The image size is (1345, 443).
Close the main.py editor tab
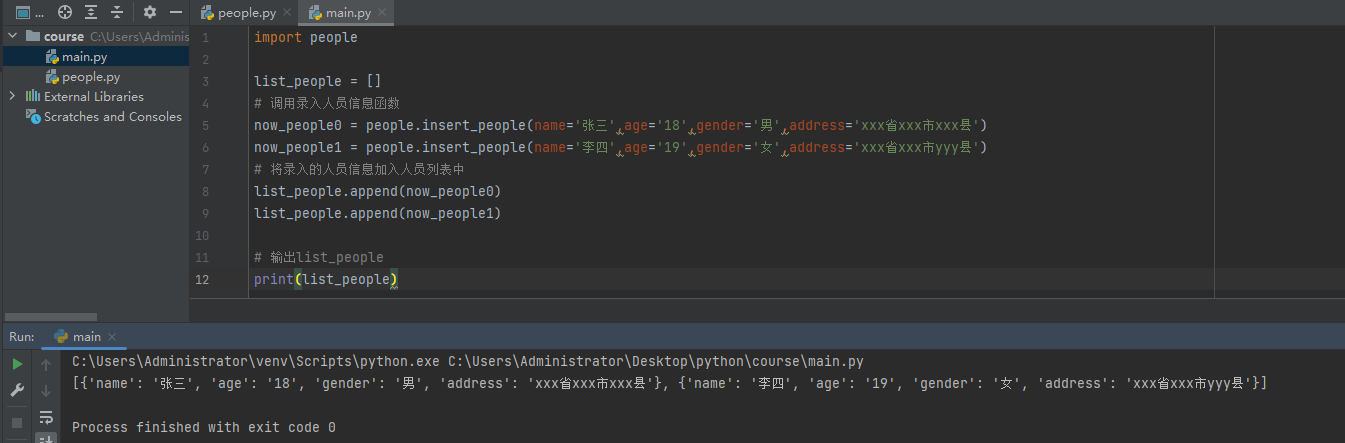(382, 13)
